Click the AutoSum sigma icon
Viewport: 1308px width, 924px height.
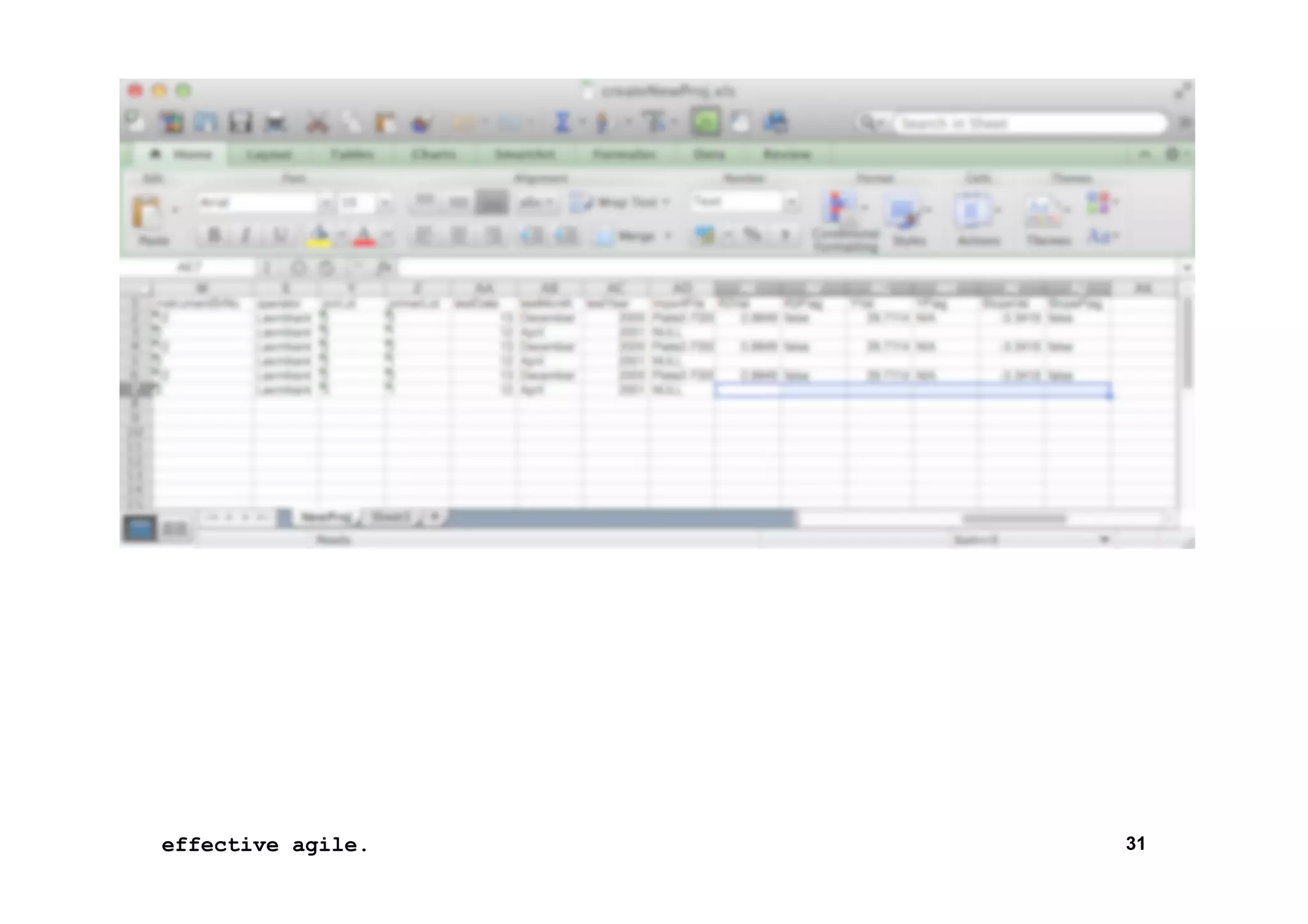click(x=562, y=122)
